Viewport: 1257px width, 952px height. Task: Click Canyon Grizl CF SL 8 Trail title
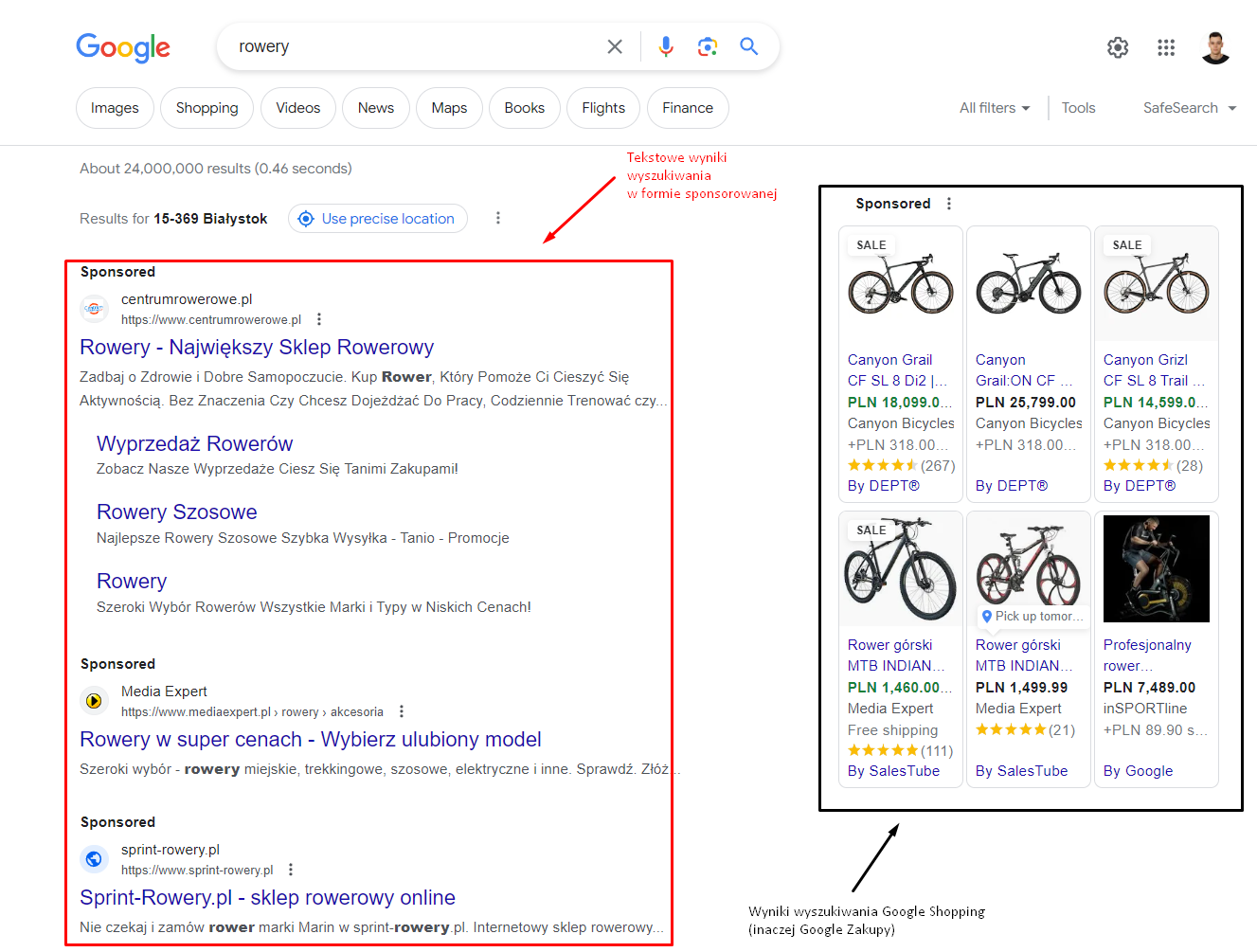coord(1154,370)
